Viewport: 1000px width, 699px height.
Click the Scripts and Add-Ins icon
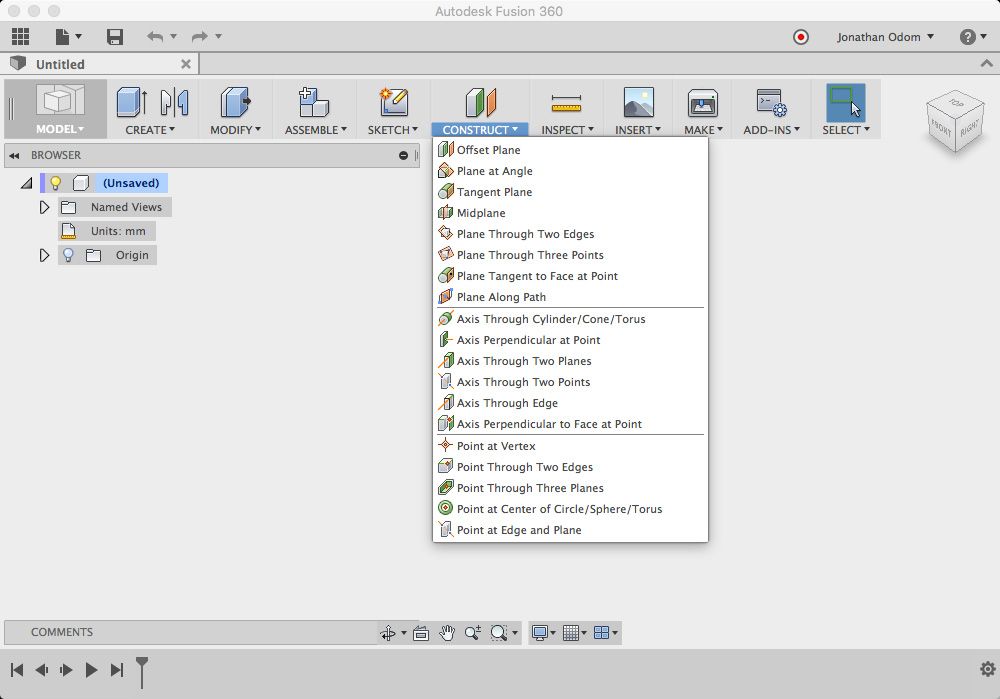point(771,102)
